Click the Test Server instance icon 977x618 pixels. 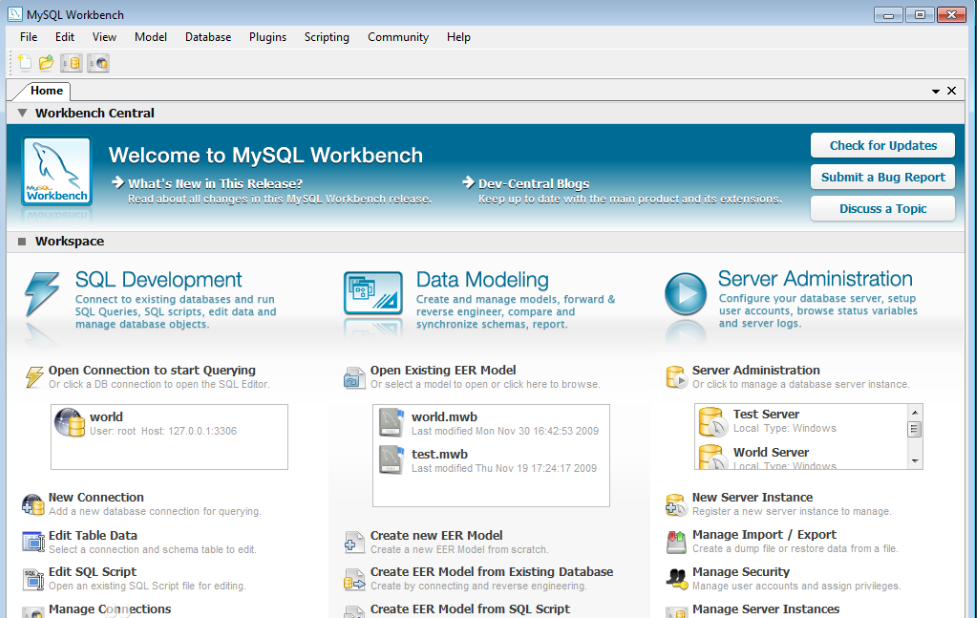click(712, 422)
